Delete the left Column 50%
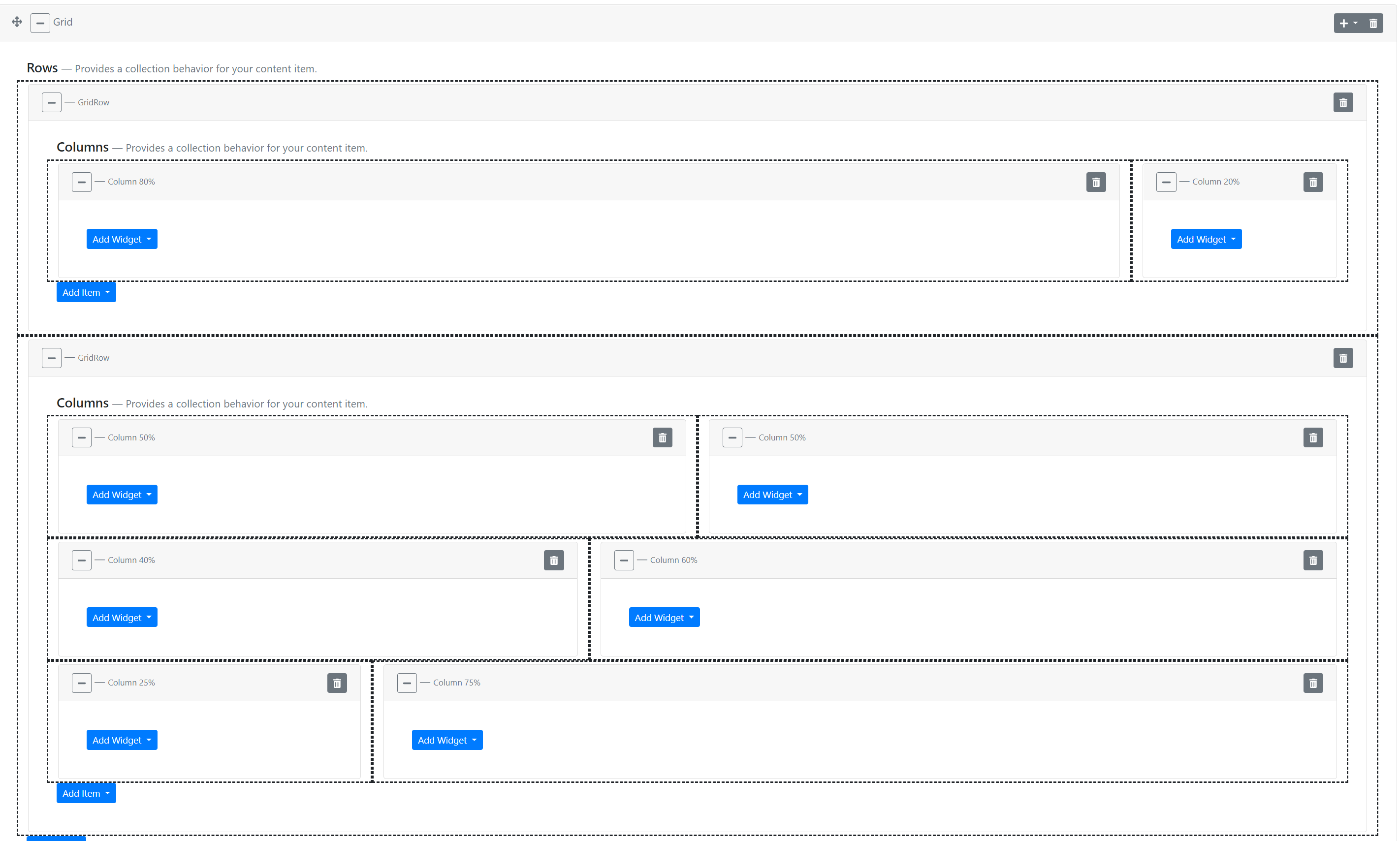 pos(663,437)
